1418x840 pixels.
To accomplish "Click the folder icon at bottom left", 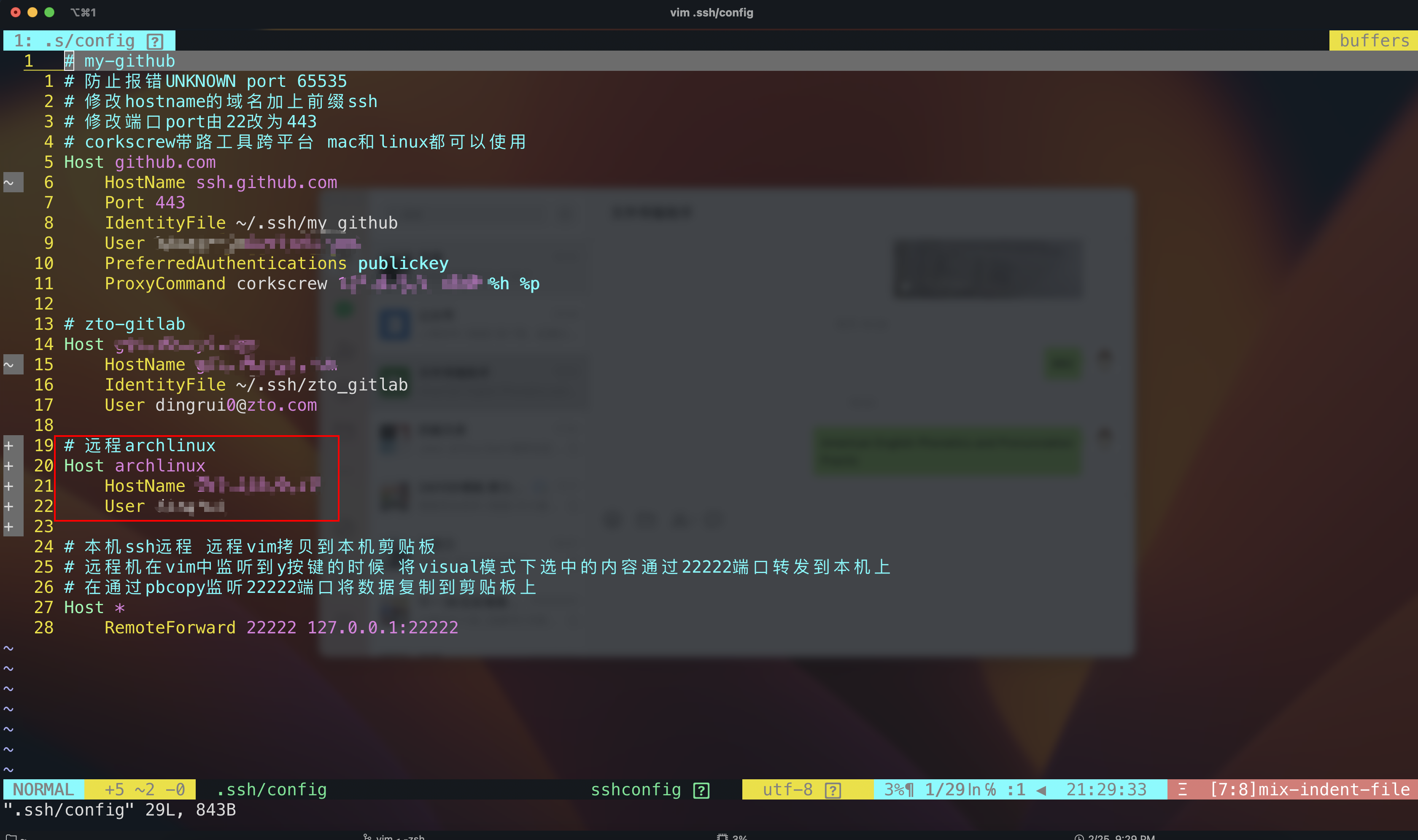I will coord(11,837).
